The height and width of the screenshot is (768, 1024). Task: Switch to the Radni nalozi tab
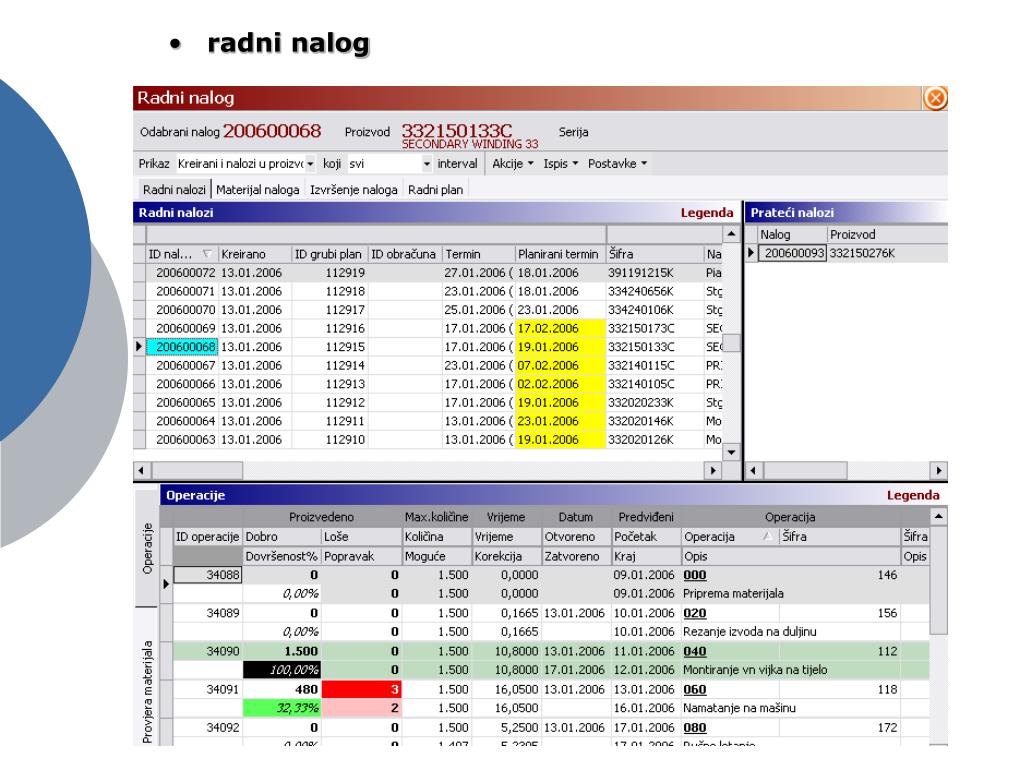174,189
